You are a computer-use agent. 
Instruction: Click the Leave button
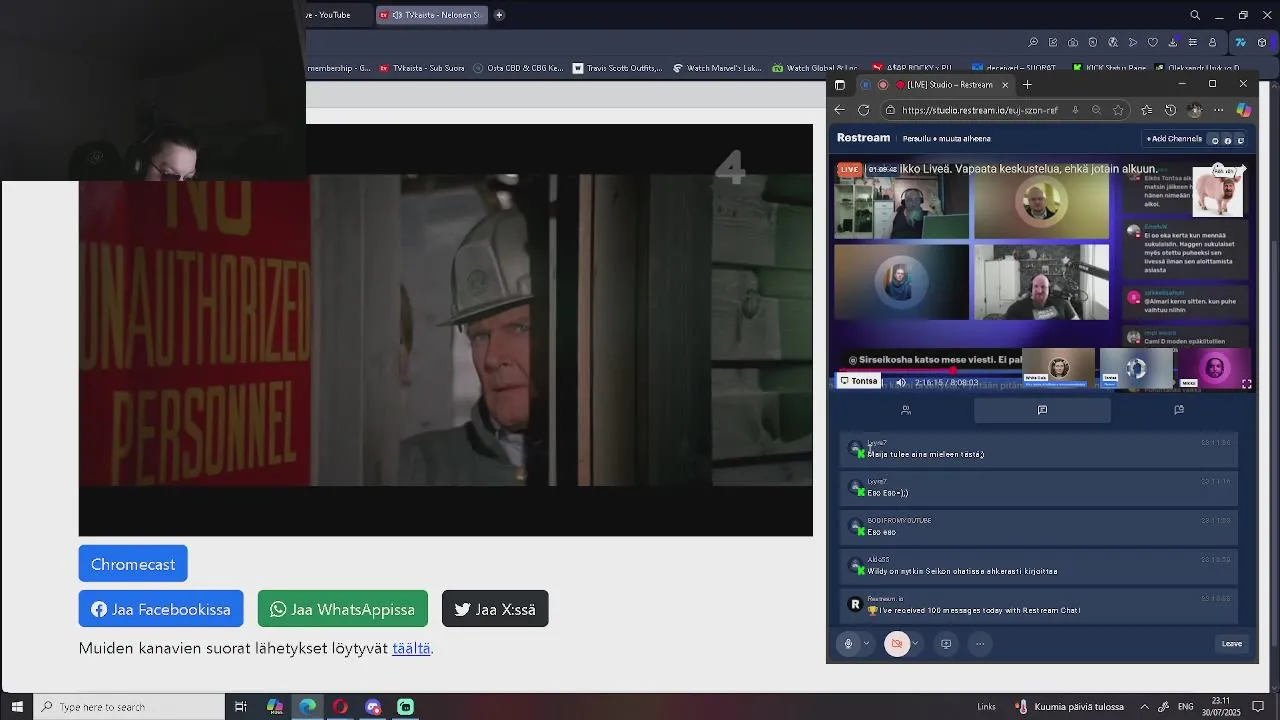[x=1232, y=644]
